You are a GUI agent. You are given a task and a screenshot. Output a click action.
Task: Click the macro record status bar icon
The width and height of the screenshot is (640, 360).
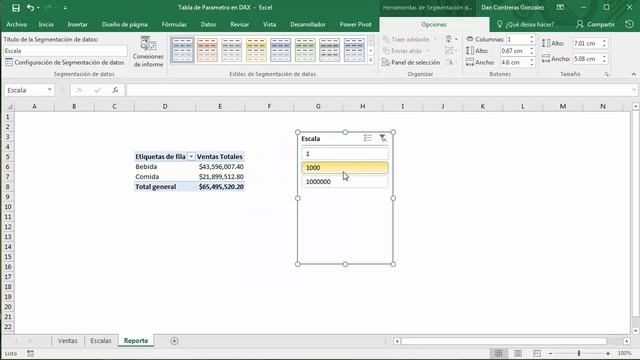30,353
